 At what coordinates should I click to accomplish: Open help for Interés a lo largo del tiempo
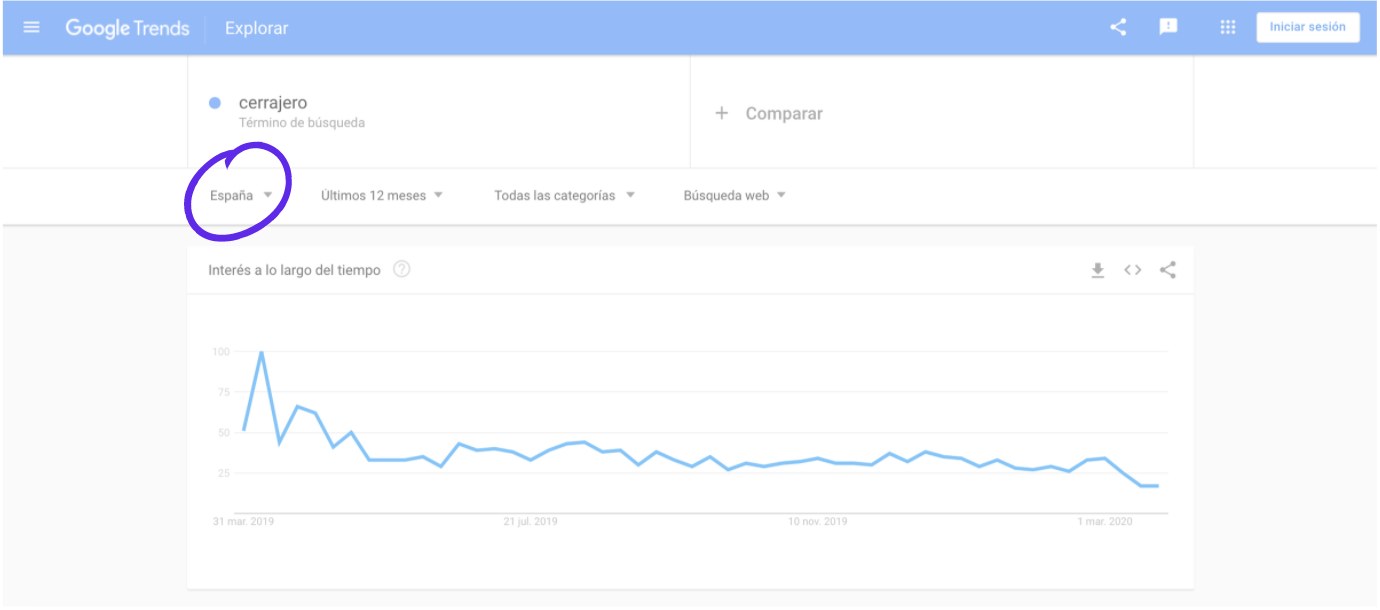point(402,270)
